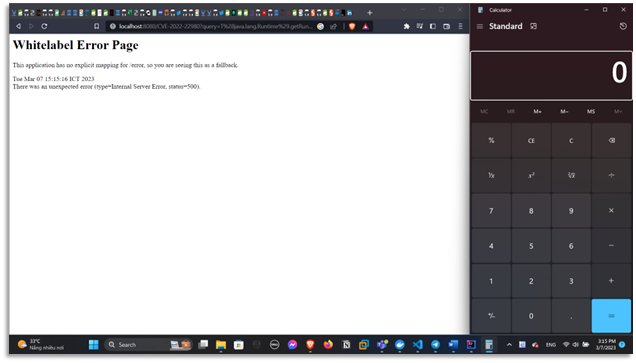
Task: Open a new browser tab with plus
Action: (370, 13)
